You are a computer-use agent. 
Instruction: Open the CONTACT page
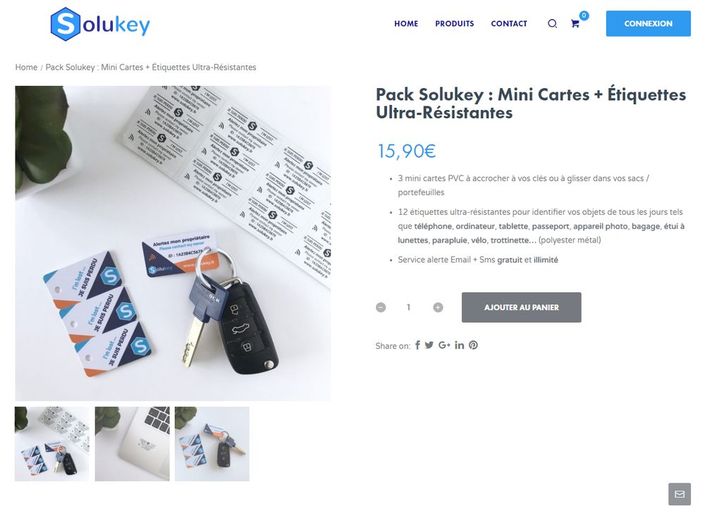[x=509, y=24]
